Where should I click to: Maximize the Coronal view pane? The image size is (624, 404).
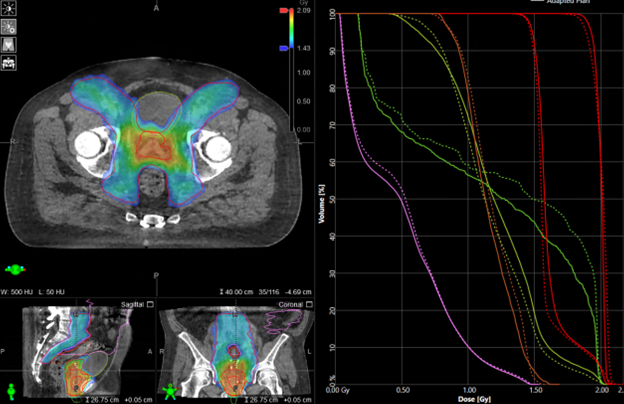[x=309, y=304]
